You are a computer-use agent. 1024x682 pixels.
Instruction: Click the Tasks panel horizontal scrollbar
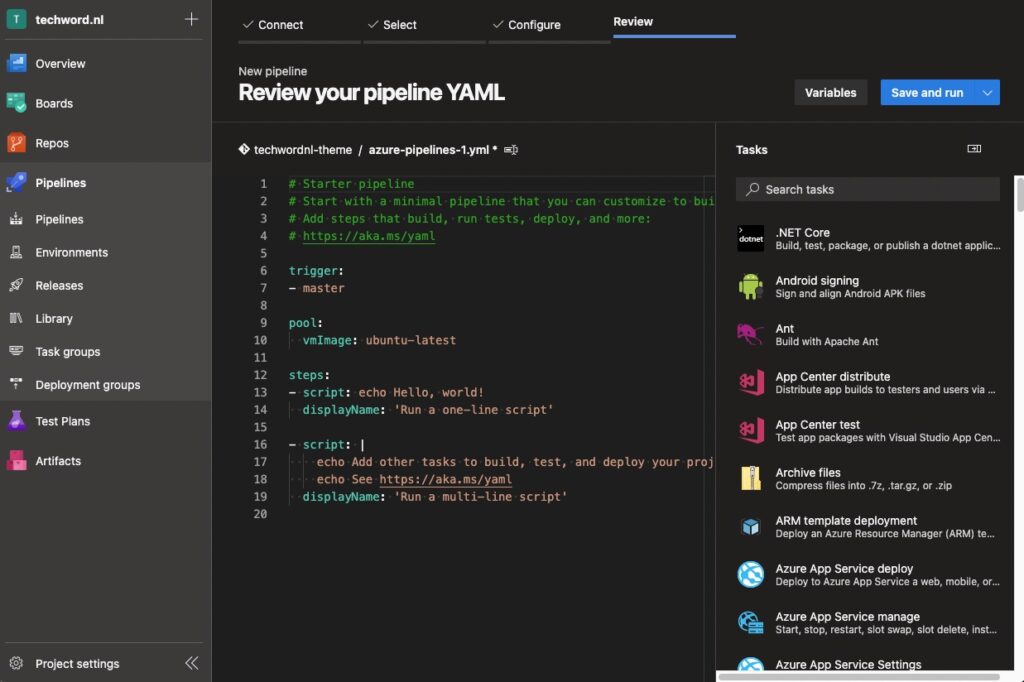pyautogui.click(x=859, y=677)
